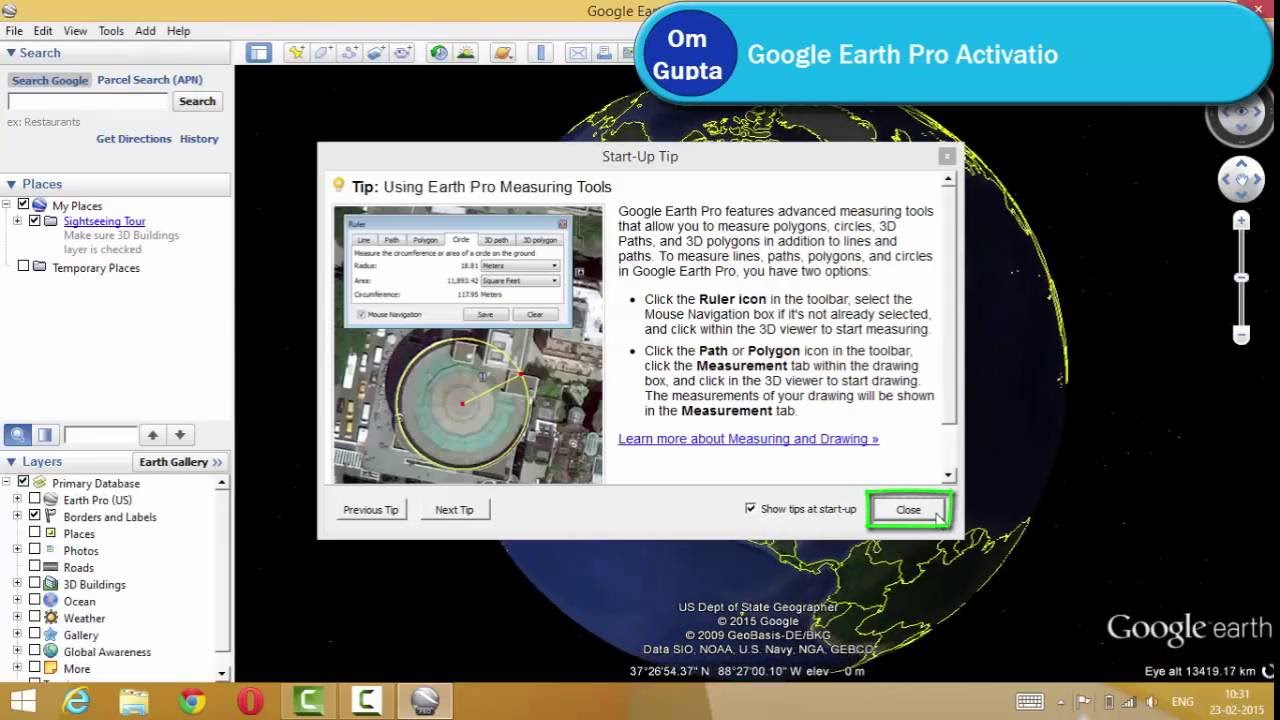Viewport: 1280px width, 720px height.
Task: Close the Start-Up Tip dialog
Action: click(908, 509)
